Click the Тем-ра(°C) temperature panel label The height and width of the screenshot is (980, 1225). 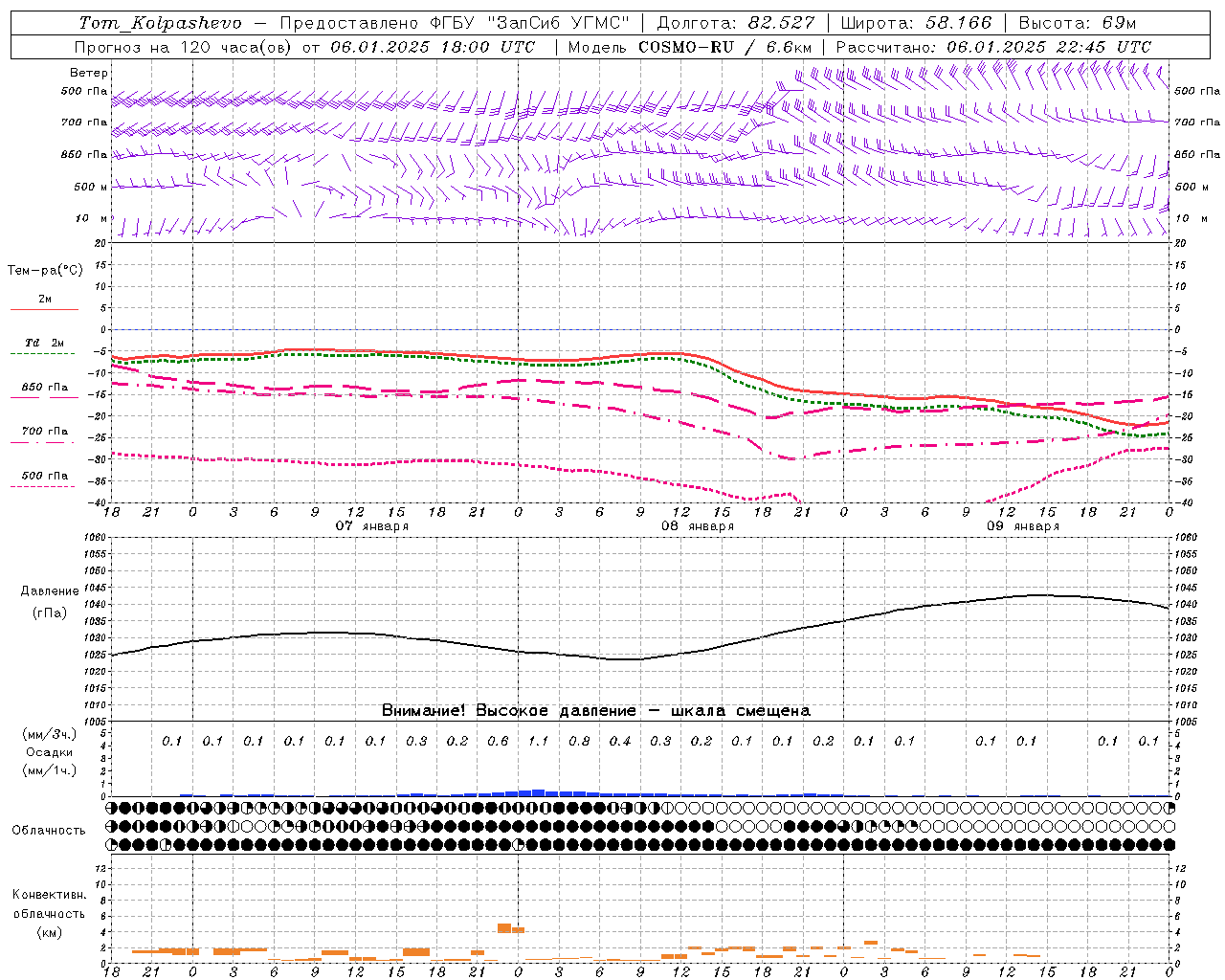(x=45, y=271)
